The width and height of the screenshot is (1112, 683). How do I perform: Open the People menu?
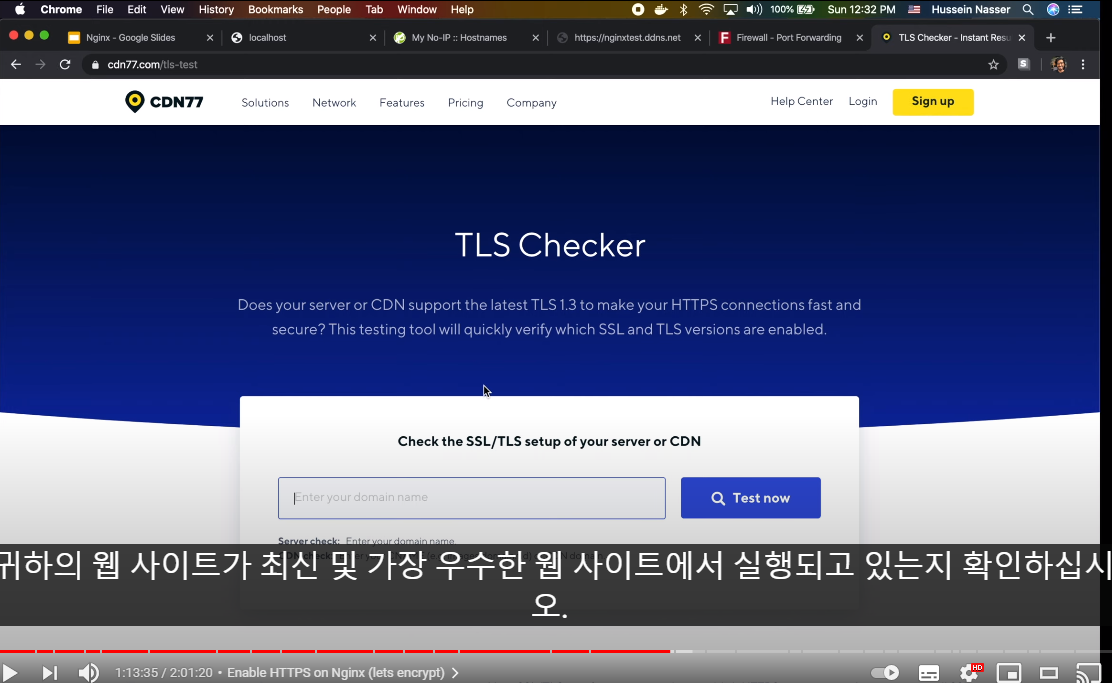click(334, 9)
